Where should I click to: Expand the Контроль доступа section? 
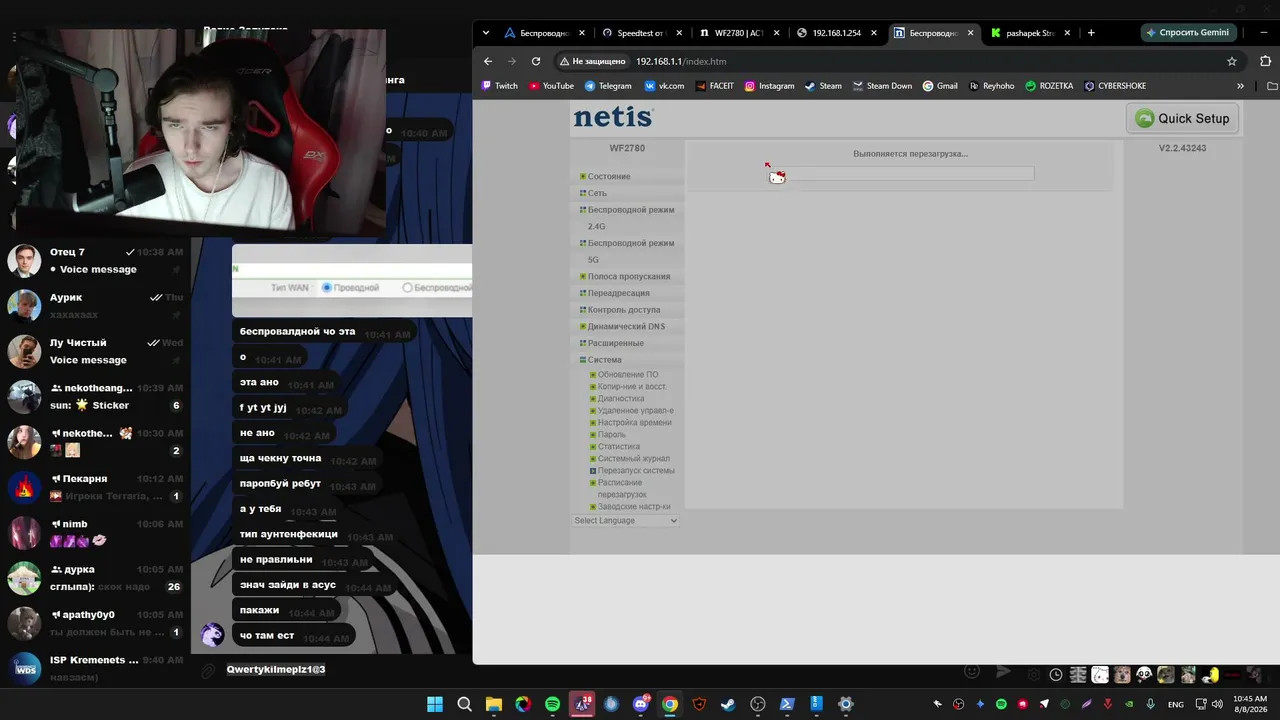point(623,310)
